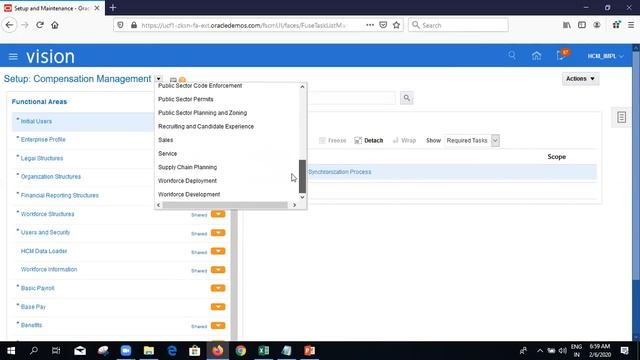This screenshot has height=360, width=640.
Task: Select Service from the offering list
Action: click(167, 153)
